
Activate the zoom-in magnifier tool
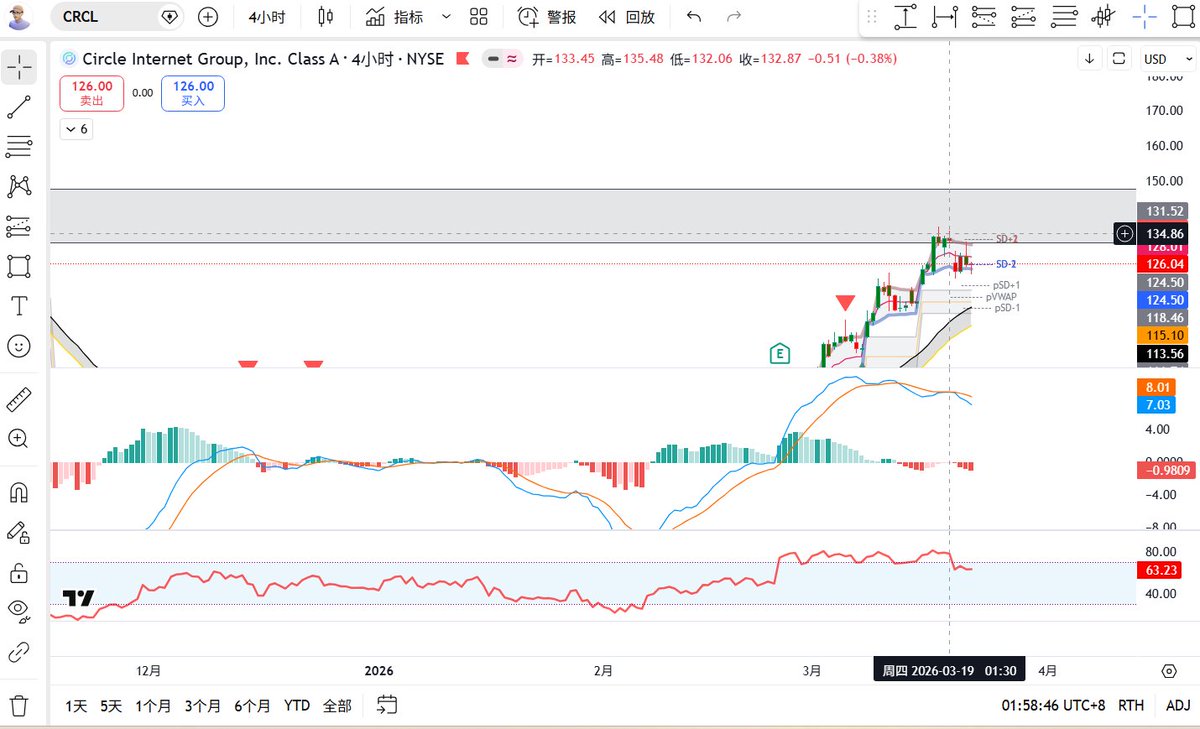(x=18, y=438)
